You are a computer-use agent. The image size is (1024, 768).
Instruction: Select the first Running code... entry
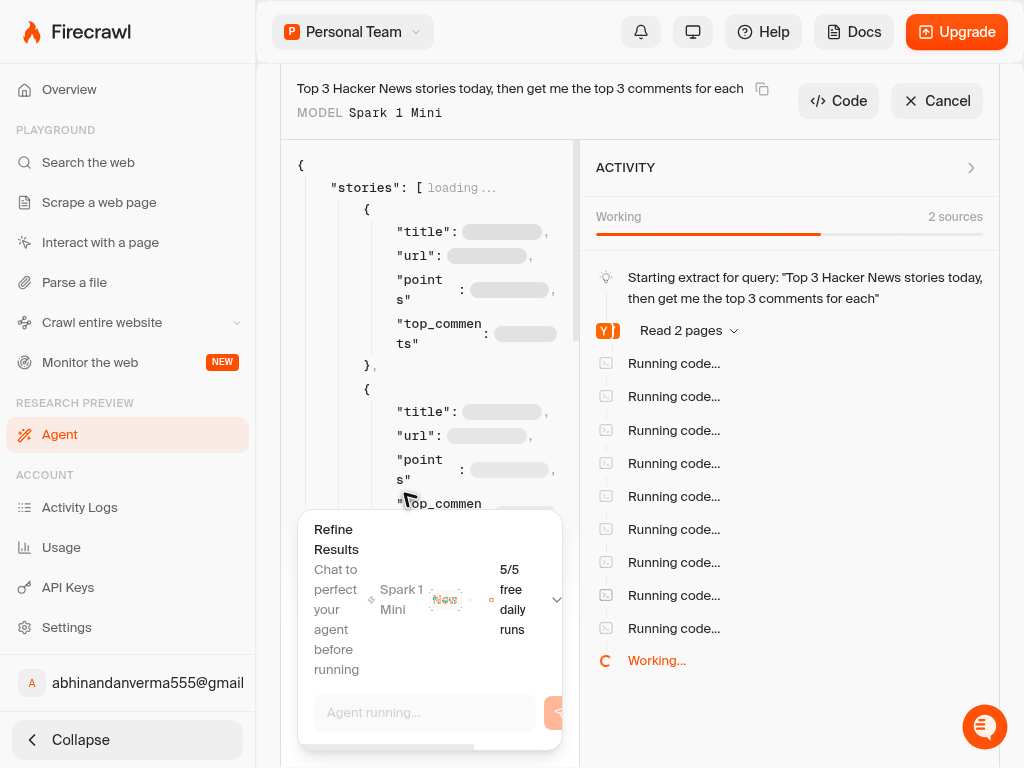point(674,364)
